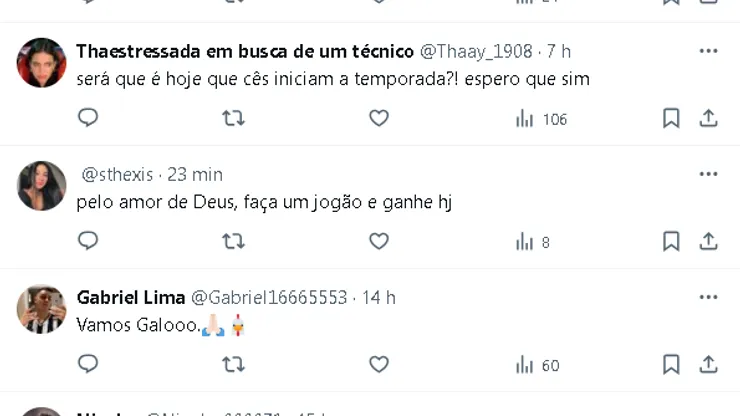Reply to Thaay_1908's tweet
740x416 pixels.
click(88, 118)
